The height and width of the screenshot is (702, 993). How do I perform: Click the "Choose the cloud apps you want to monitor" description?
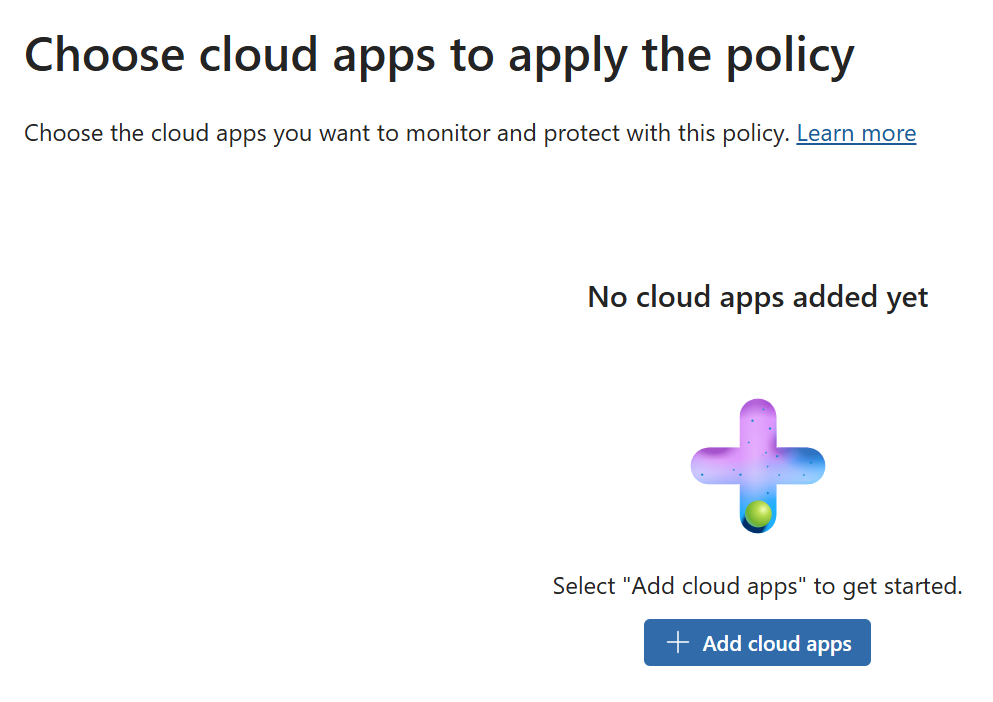[407, 134]
